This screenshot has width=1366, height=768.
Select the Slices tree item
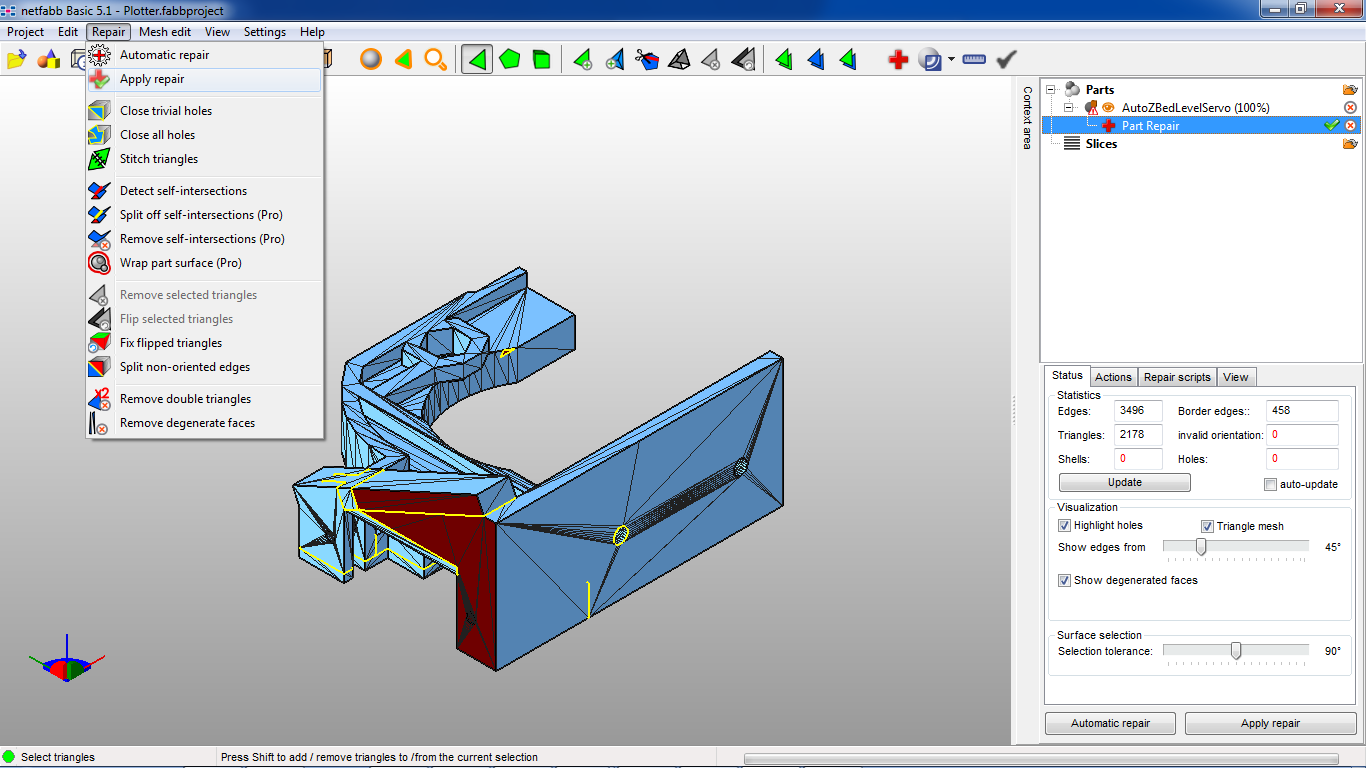pyautogui.click(x=1101, y=144)
